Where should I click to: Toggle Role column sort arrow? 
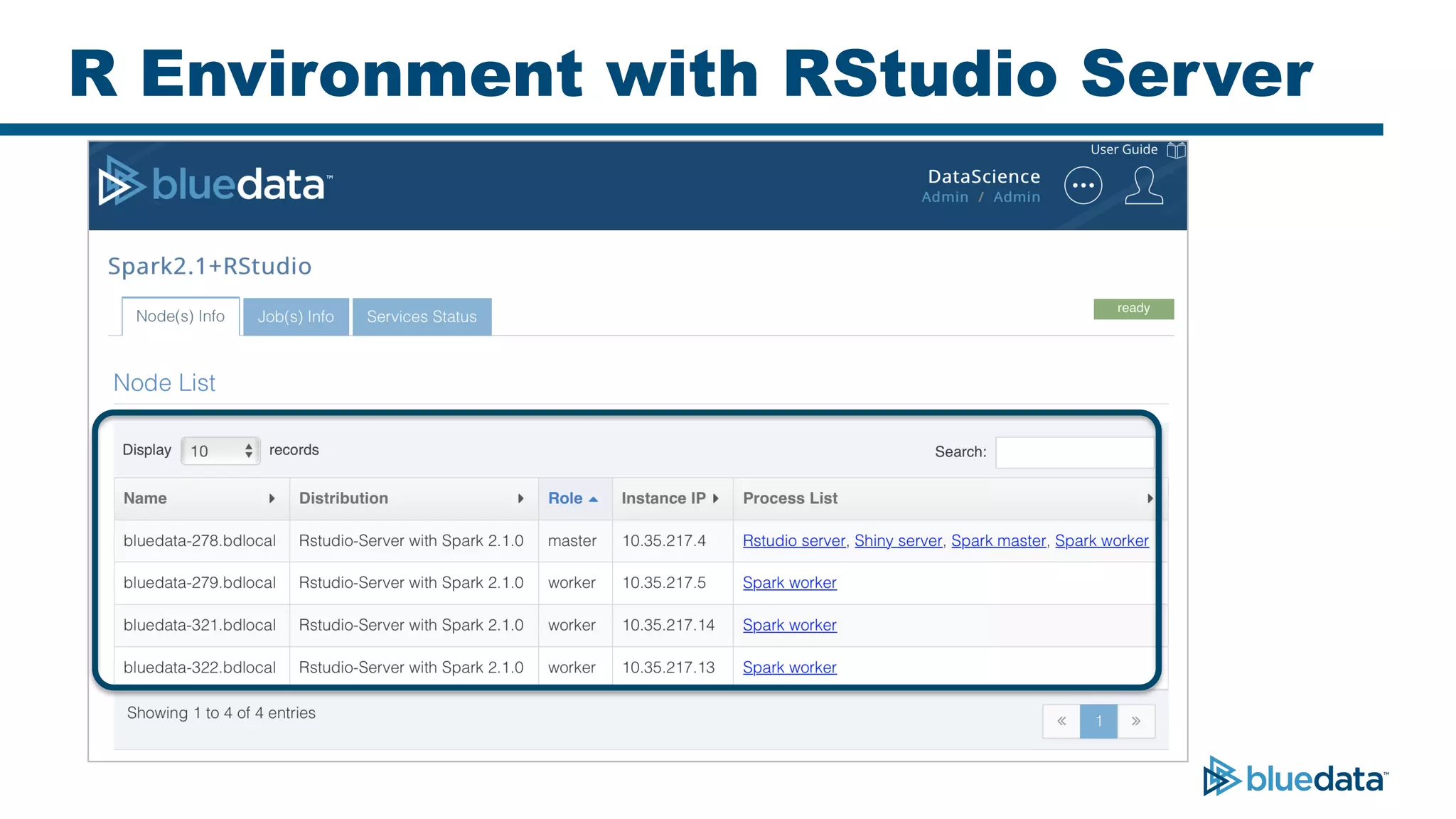[593, 499]
